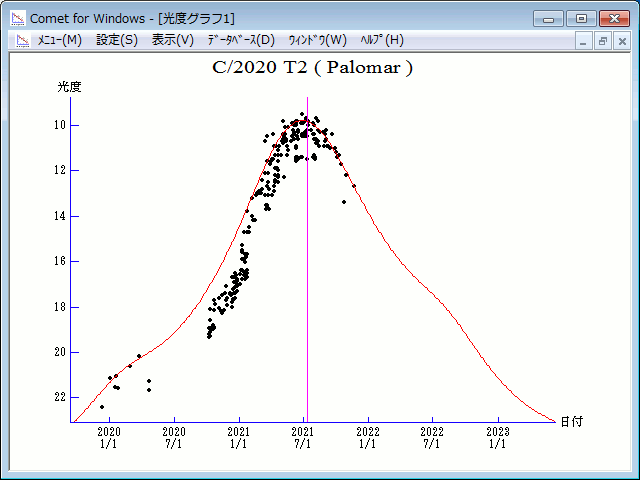Click the 2022 7/1 date axis label
640x480 pixels.
click(432, 438)
